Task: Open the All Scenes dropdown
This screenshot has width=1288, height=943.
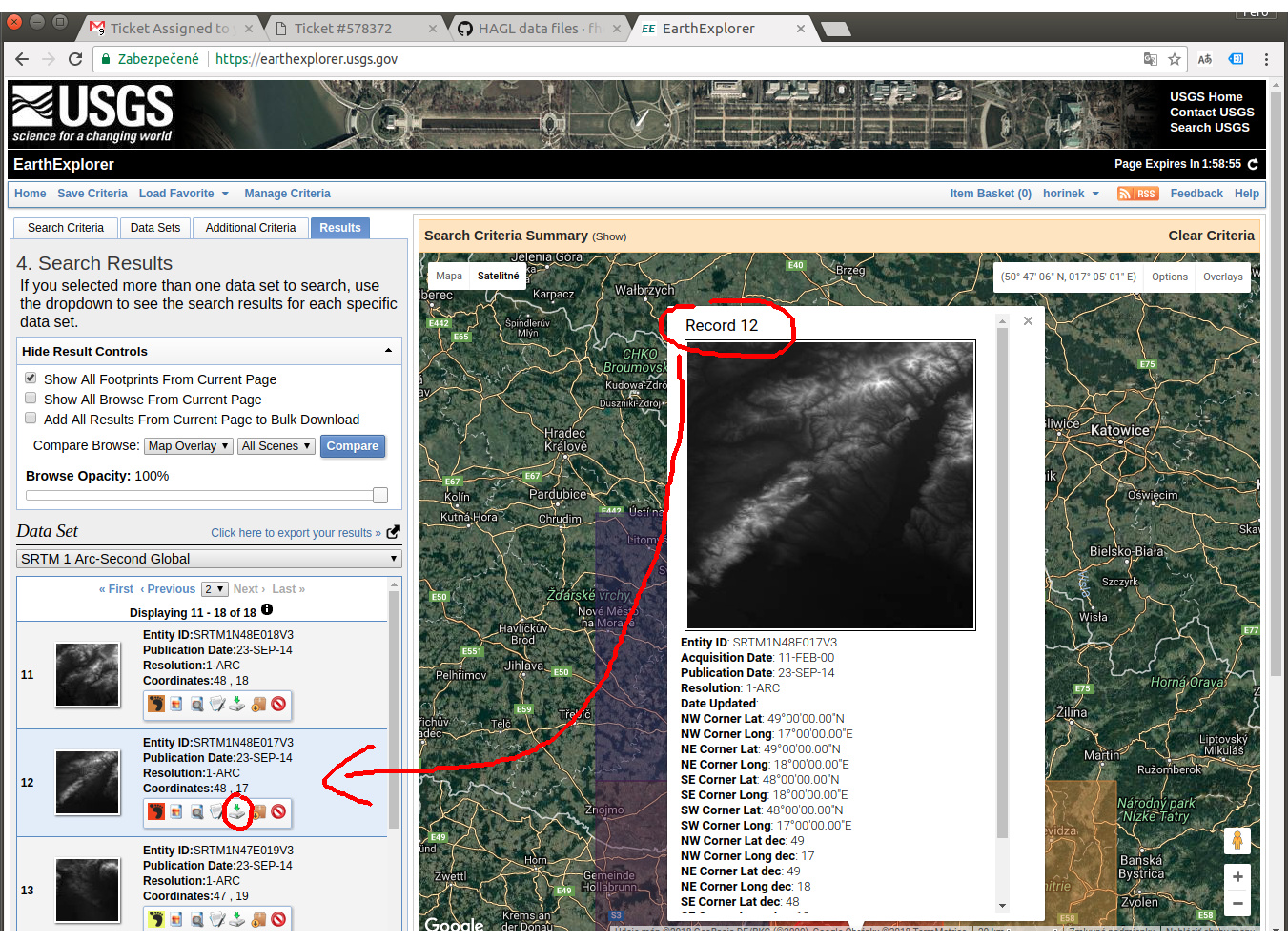Action: click(x=276, y=445)
